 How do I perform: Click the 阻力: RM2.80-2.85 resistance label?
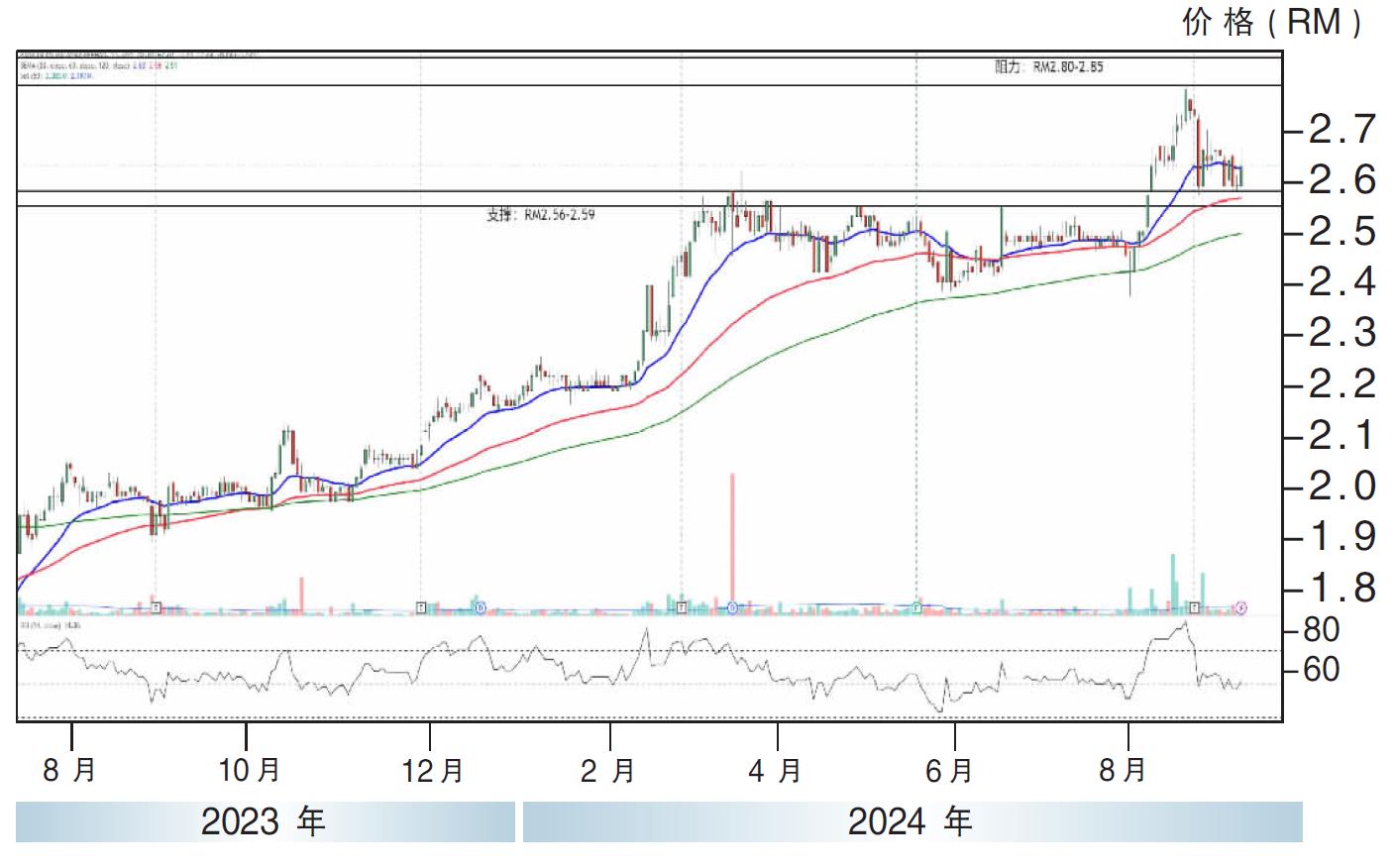click(1048, 68)
